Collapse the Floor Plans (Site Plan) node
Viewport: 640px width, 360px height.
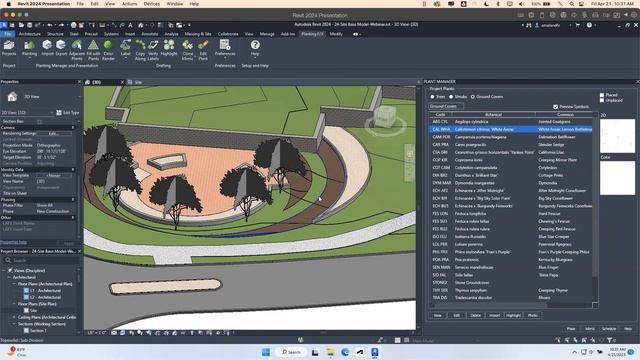click(13, 304)
